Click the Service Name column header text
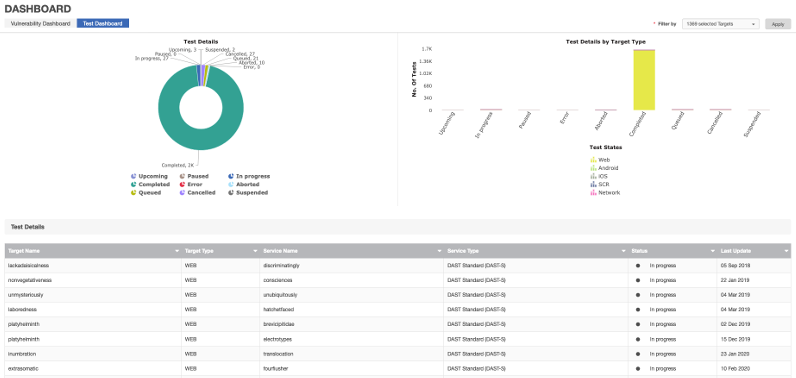The width and height of the screenshot is (796, 378). [x=280, y=251]
